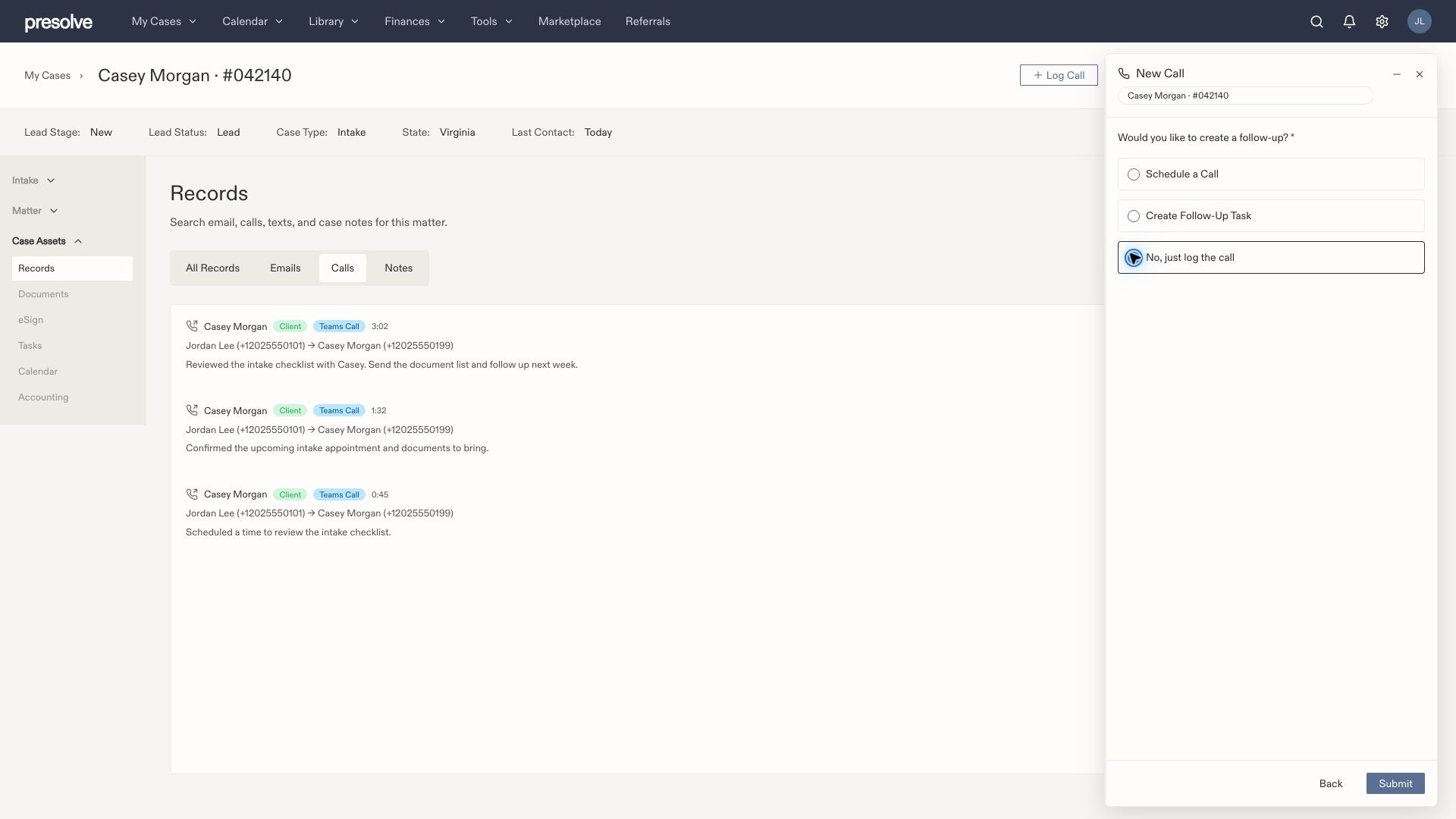
Task: Click the New Call phone icon
Action: click(x=1124, y=74)
